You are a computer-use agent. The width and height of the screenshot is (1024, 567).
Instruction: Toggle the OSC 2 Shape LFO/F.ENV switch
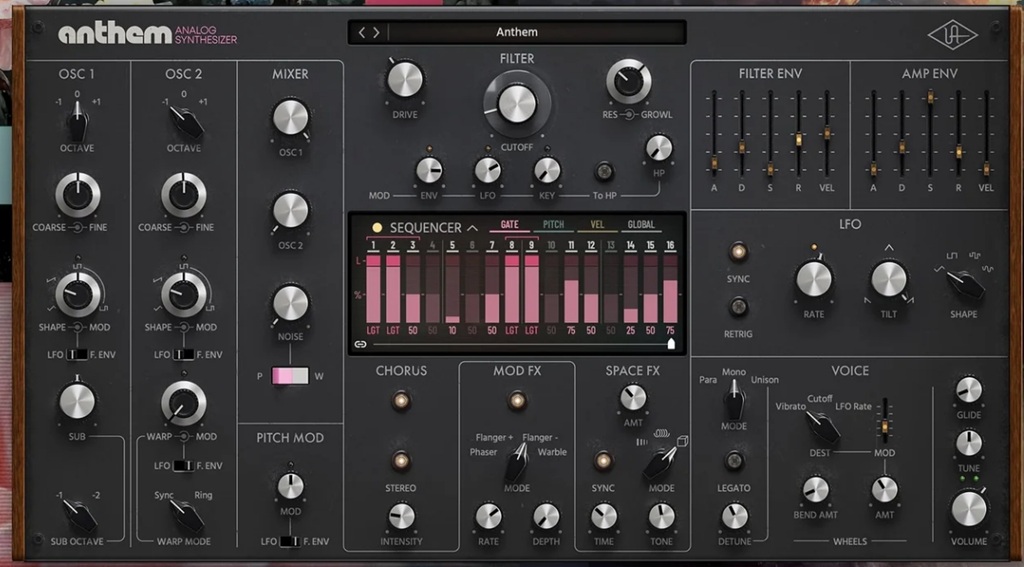(184, 355)
